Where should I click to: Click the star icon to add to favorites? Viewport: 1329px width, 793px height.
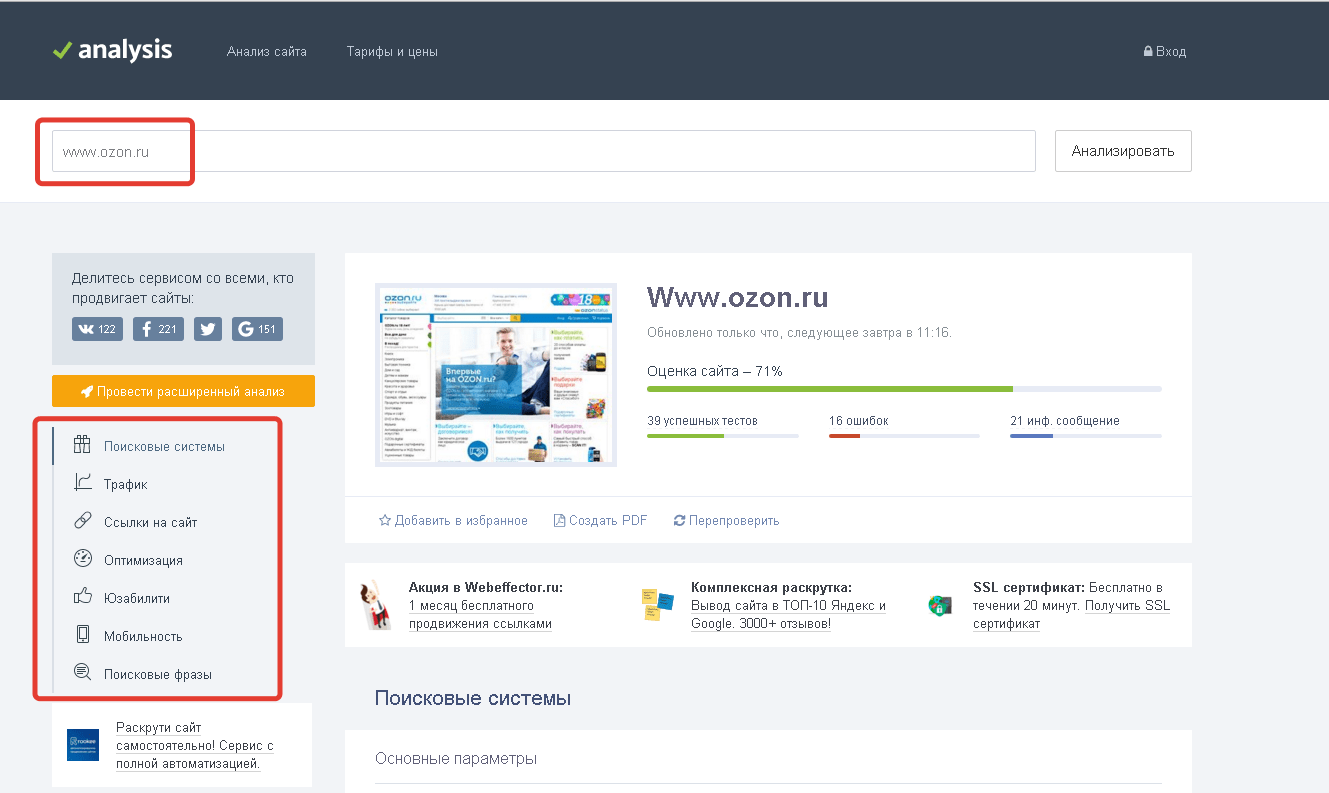383,520
